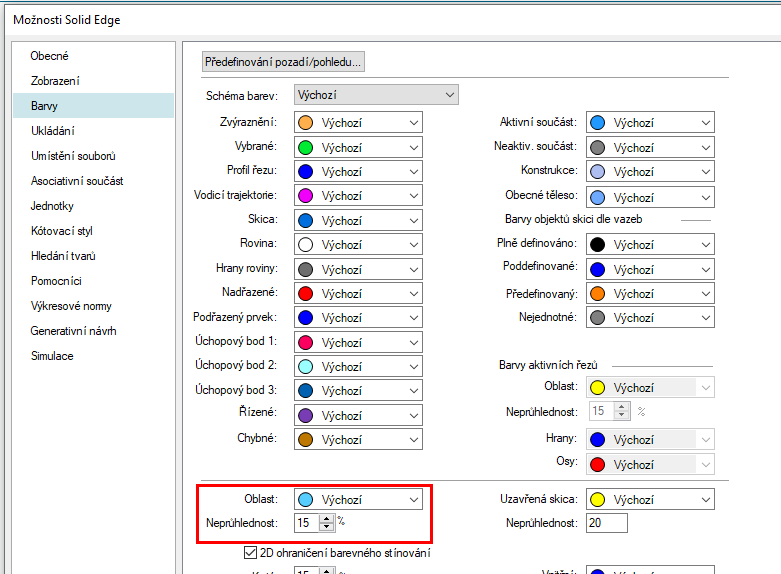This screenshot has height=574, width=781.
Task: Open the Nadřazené color dropdown
Action: click(x=358, y=293)
